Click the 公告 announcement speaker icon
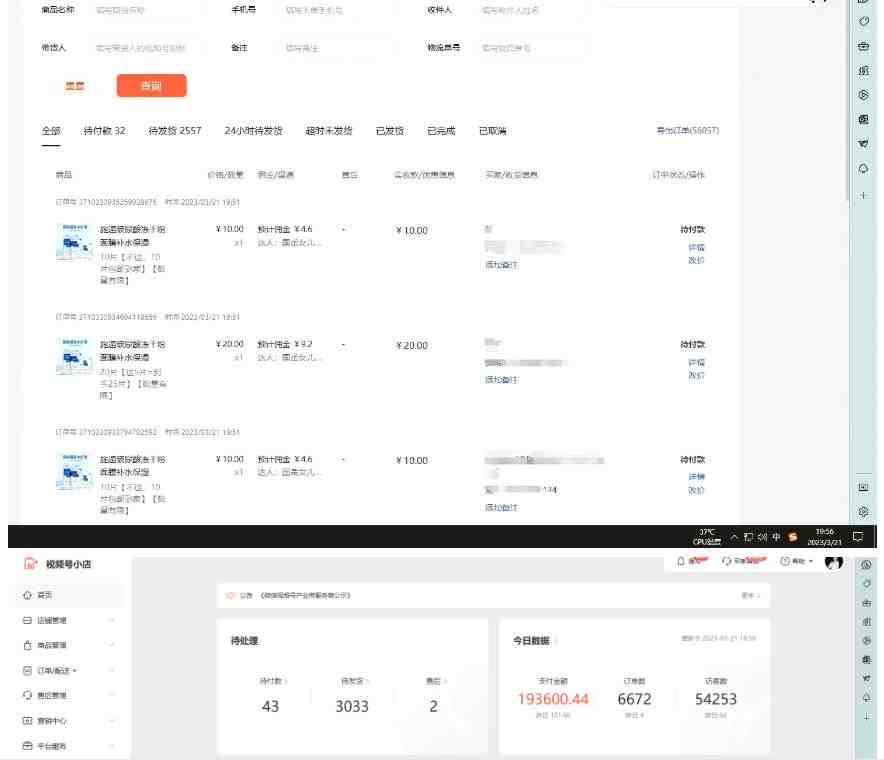The image size is (884, 760). click(230, 595)
